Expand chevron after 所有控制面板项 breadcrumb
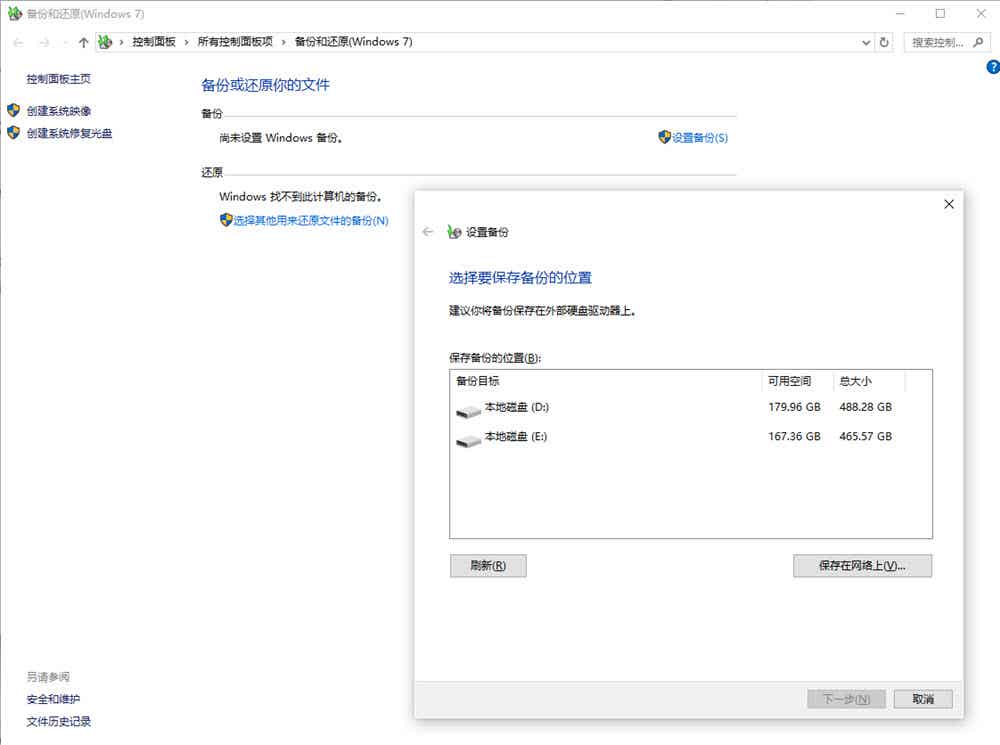Image resolution: width=1000 pixels, height=745 pixels. pos(284,42)
